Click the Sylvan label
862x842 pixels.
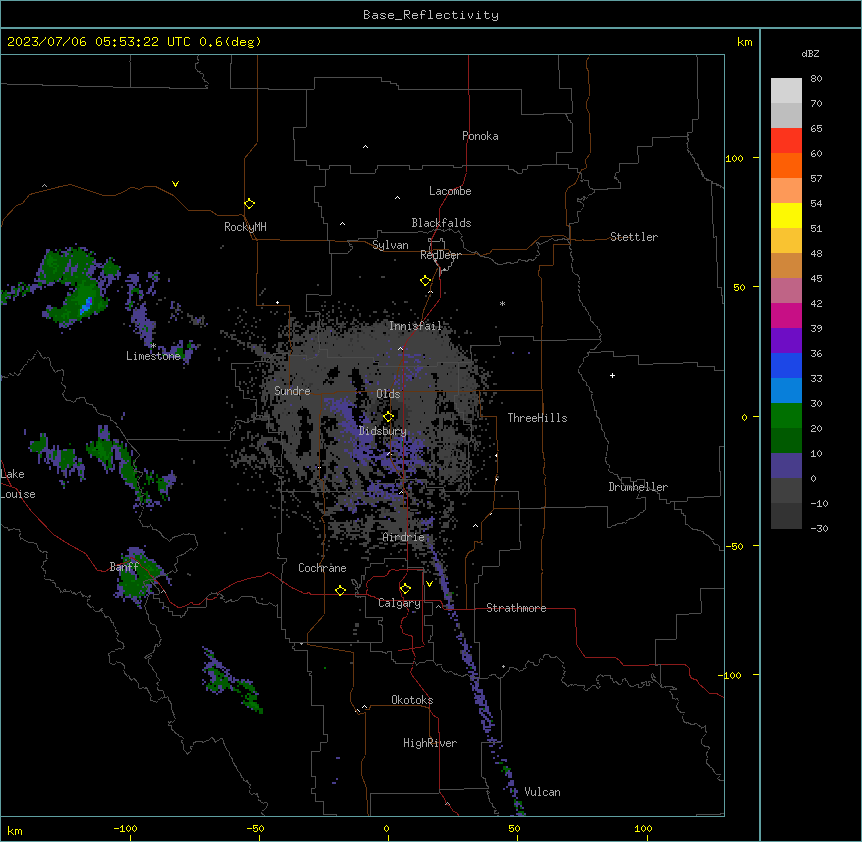tap(390, 245)
